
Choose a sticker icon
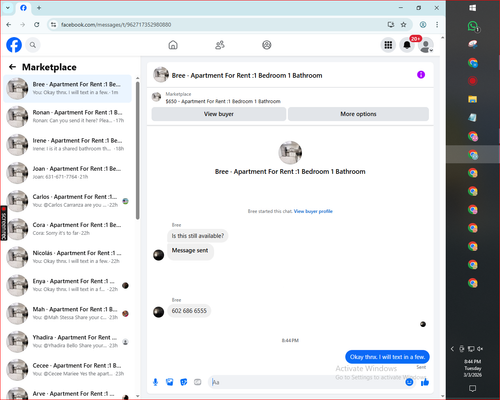pyautogui.click(x=184, y=382)
